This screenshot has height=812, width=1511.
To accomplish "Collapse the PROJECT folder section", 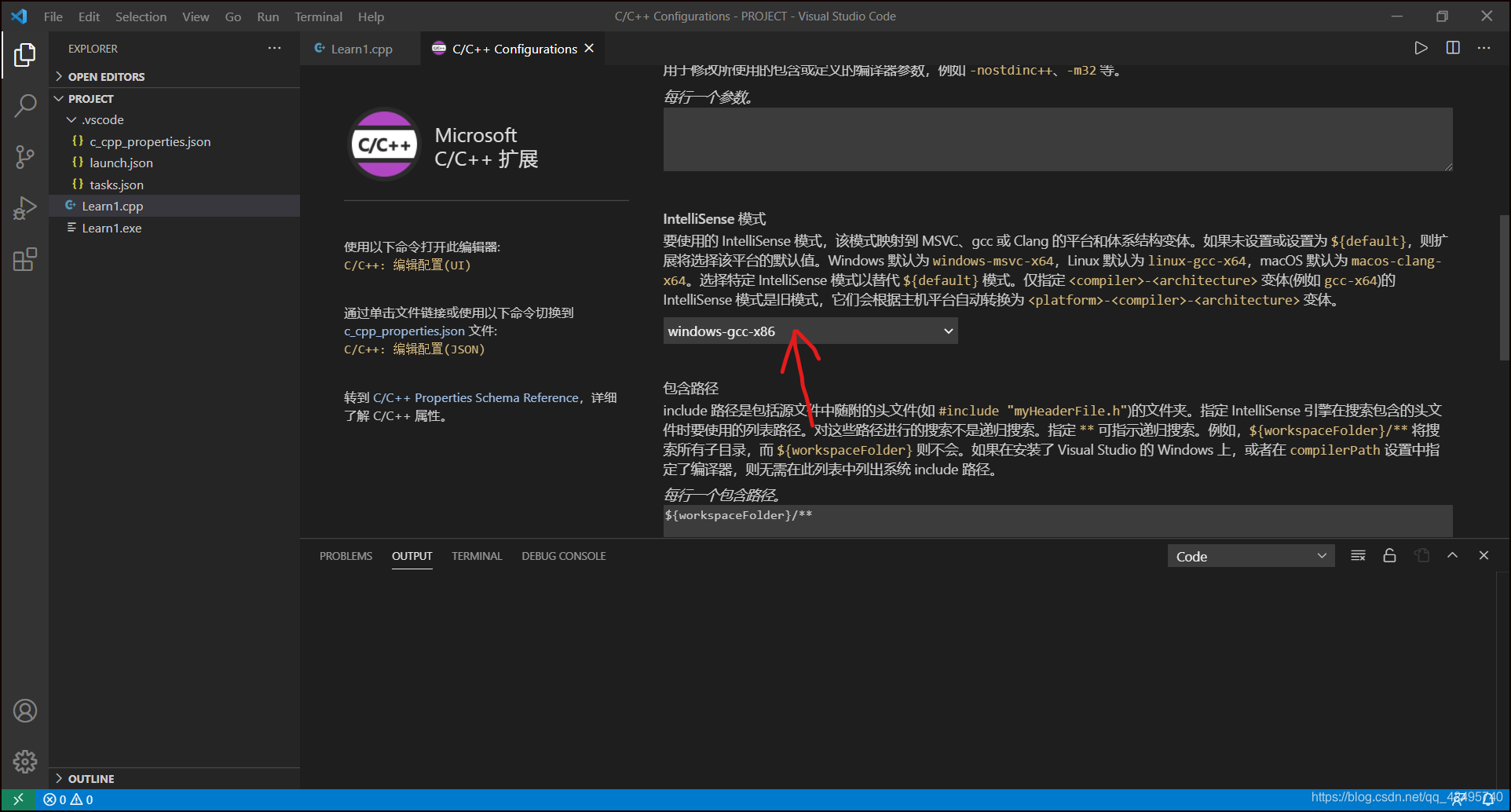I will pos(174,98).
